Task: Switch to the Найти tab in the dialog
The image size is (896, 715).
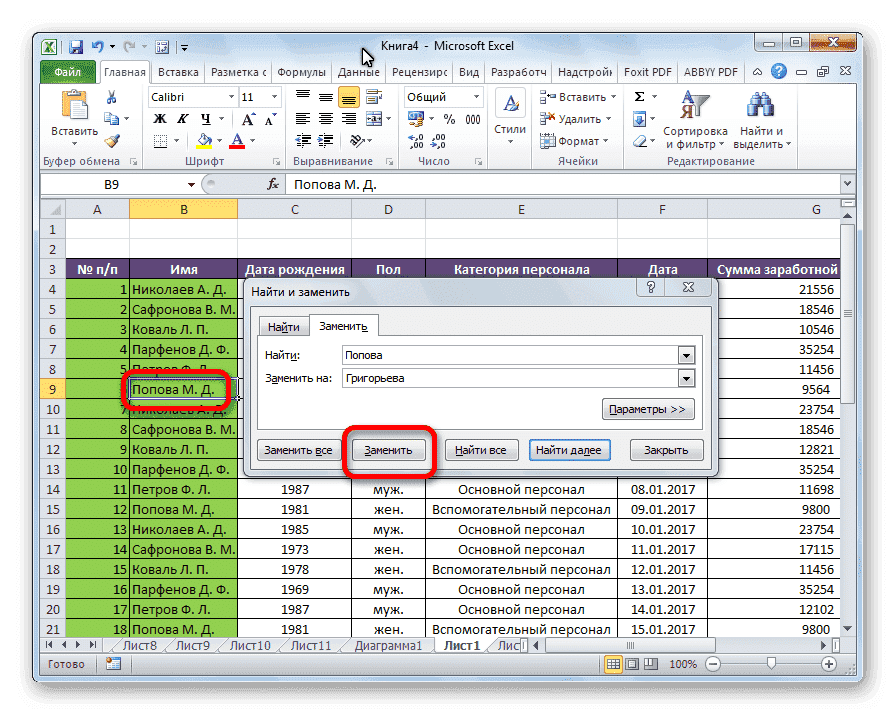Action: coord(283,326)
